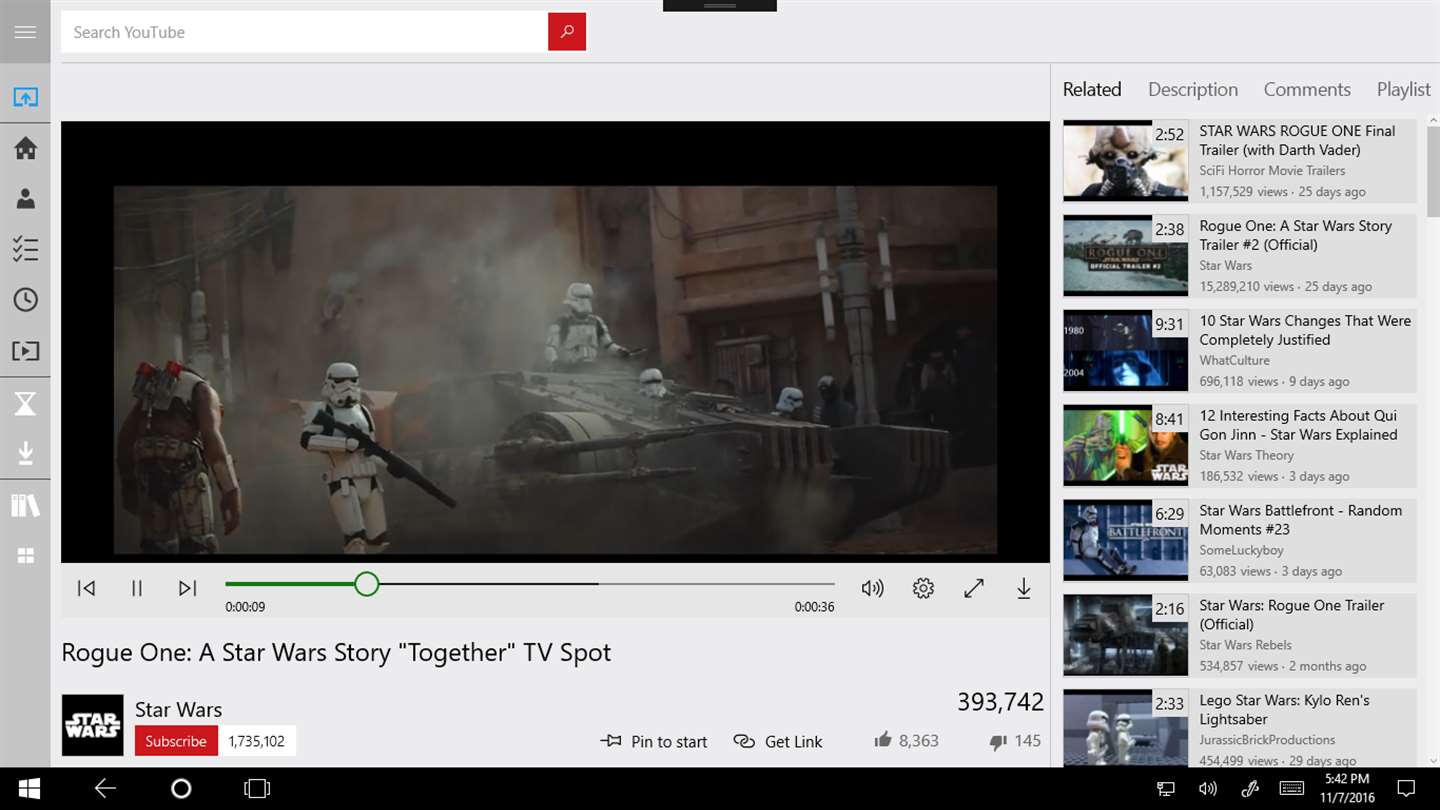Click the 1,735,102 subscriber count
The width and height of the screenshot is (1440, 810).
pyautogui.click(x=257, y=741)
